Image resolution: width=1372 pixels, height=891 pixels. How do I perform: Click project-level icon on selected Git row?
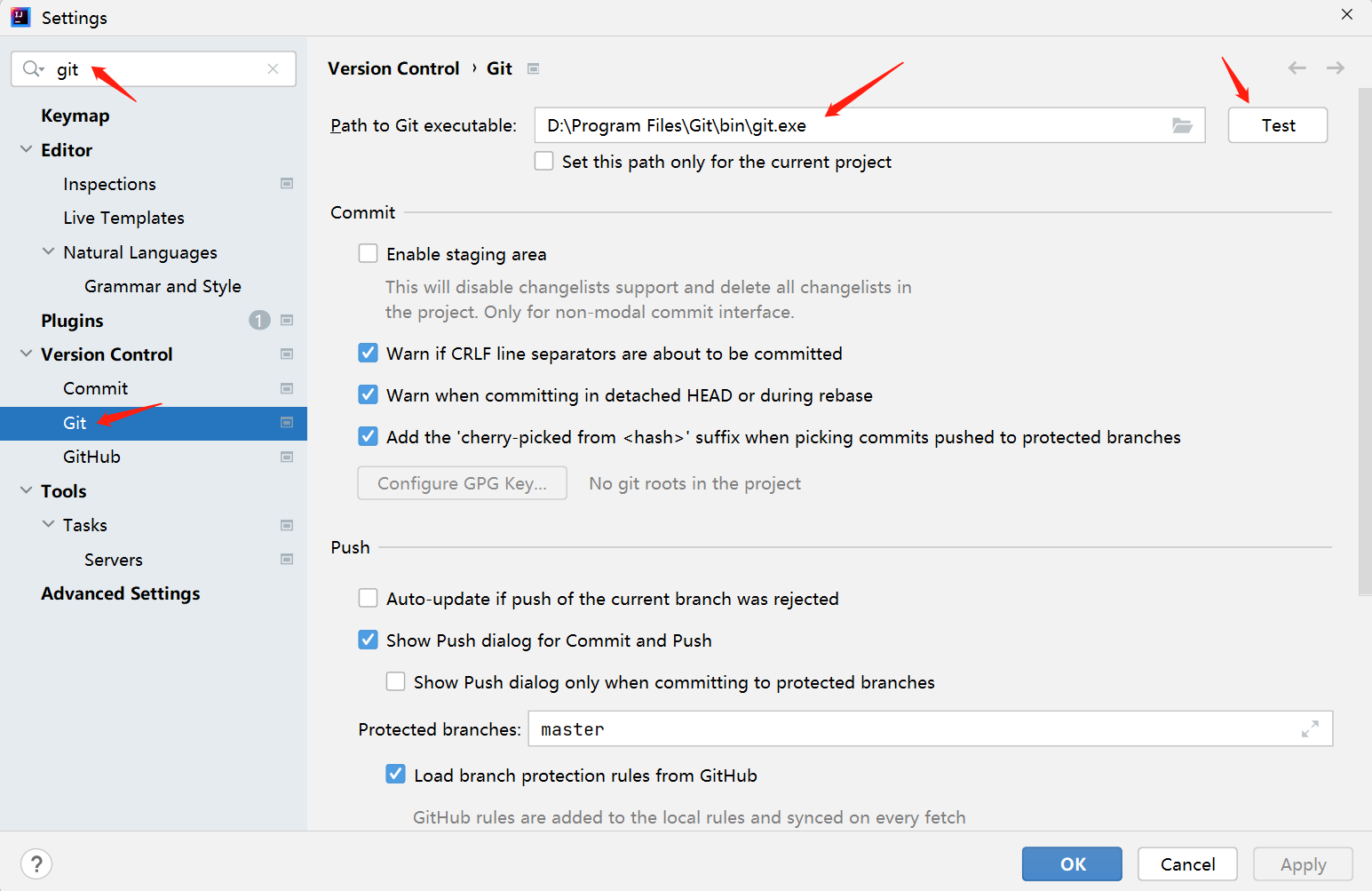click(287, 422)
